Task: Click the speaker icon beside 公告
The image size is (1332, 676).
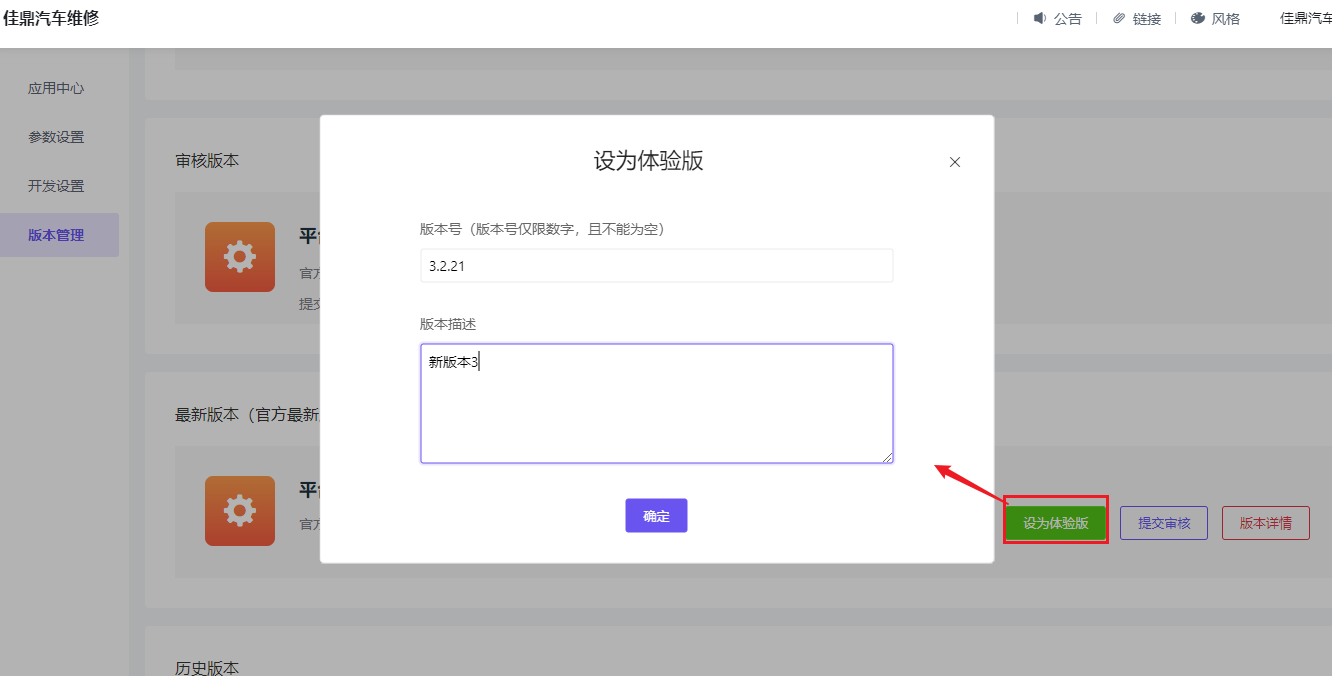Action: [x=1040, y=18]
